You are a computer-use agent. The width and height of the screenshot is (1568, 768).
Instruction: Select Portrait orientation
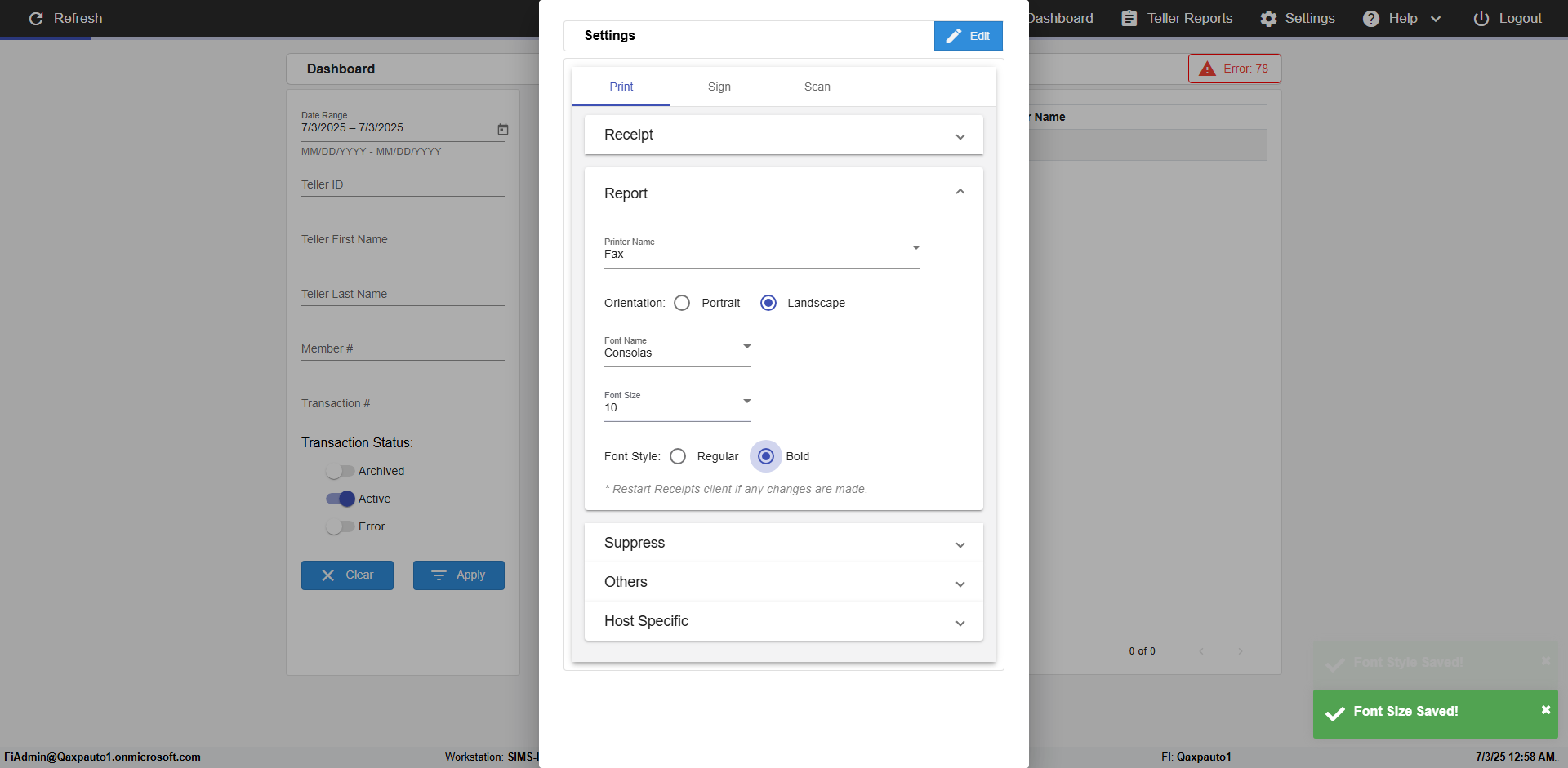[682, 303]
